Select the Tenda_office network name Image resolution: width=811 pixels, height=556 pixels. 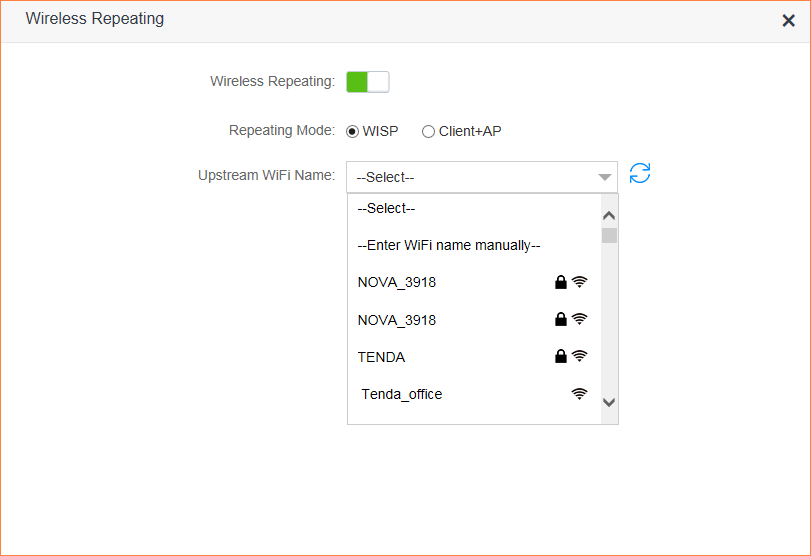click(402, 394)
